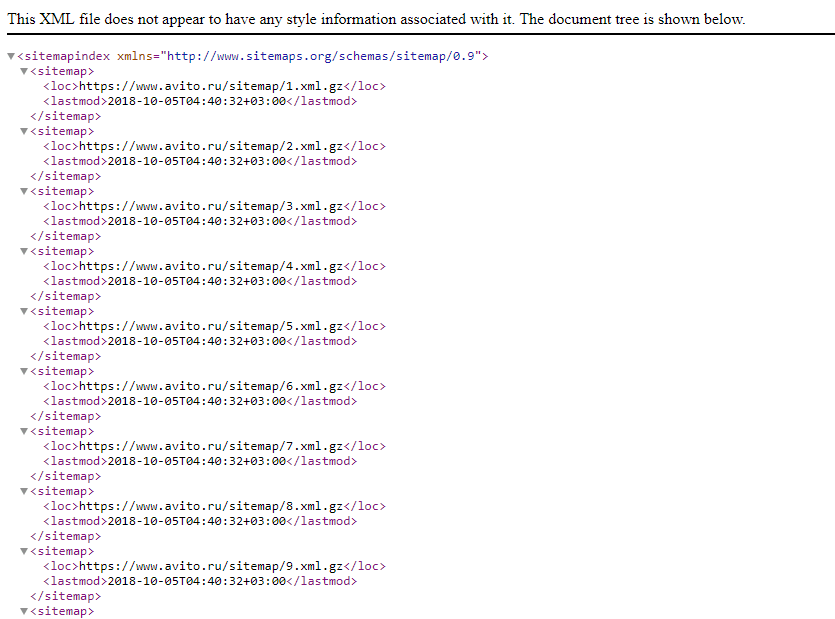This screenshot has width=835, height=619.
Task: Collapse sitemap node containing 7.xml.gz
Action: pyautogui.click(x=24, y=431)
